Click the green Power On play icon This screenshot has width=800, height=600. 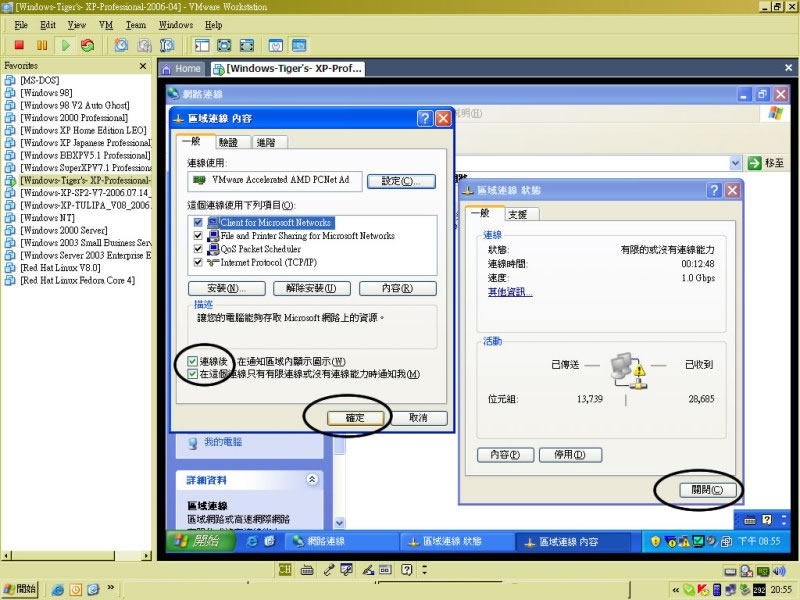[x=65, y=45]
